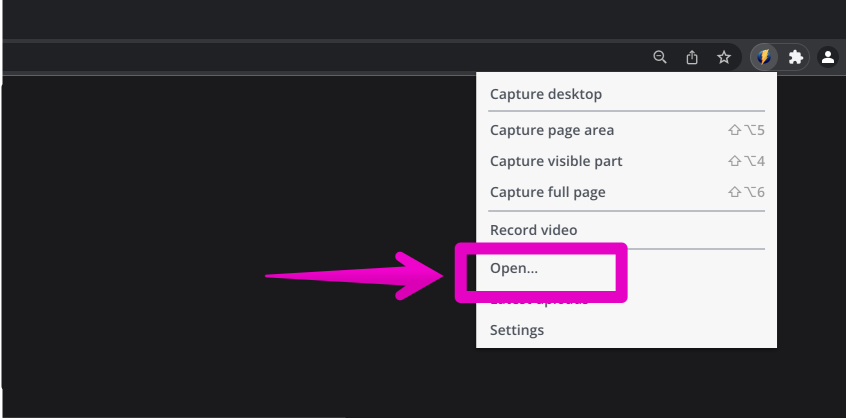This screenshot has width=846, height=418.
Task: Open the browser profile avatar
Action: (x=828, y=57)
